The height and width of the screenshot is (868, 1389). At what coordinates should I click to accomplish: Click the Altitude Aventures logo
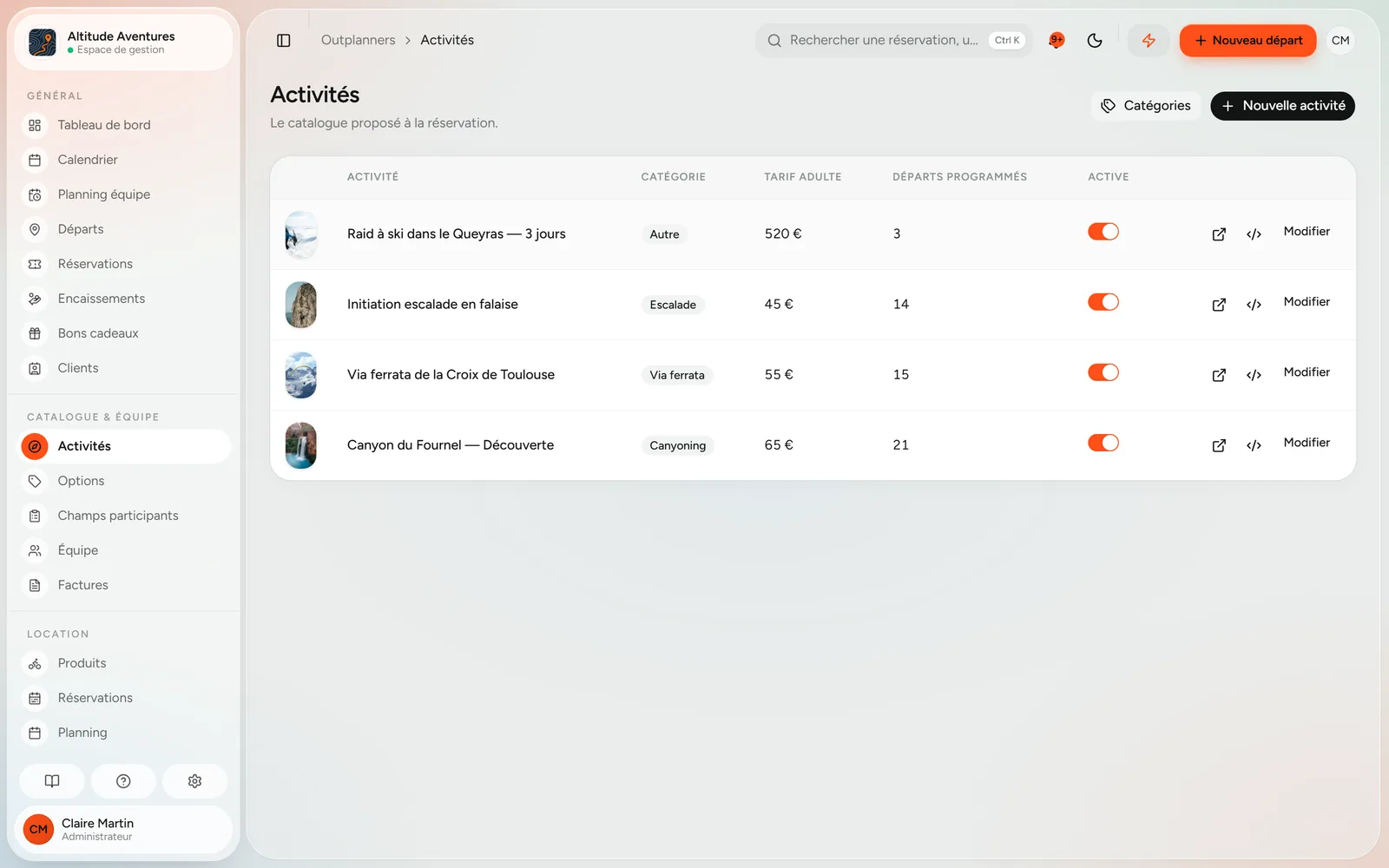click(43, 43)
